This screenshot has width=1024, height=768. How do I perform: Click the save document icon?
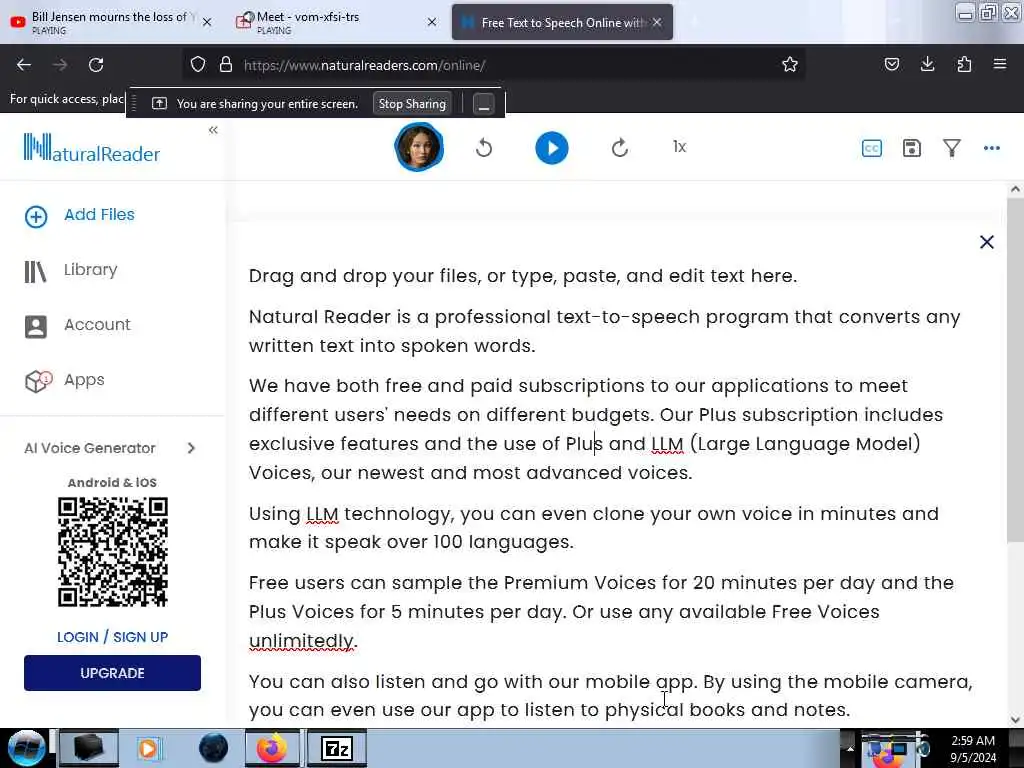point(912,148)
